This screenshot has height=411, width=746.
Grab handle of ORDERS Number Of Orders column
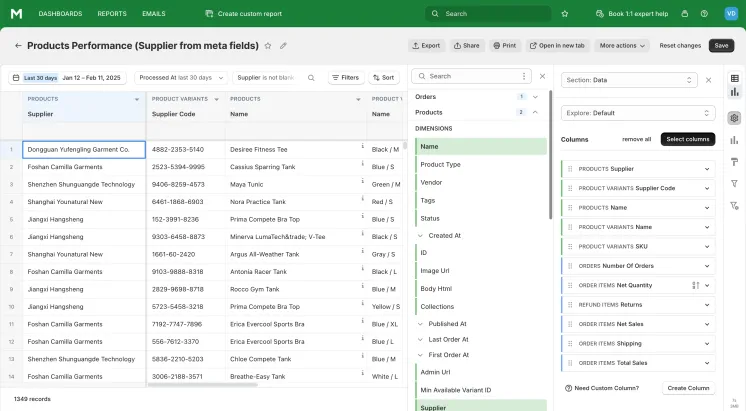click(x=570, y=266)
